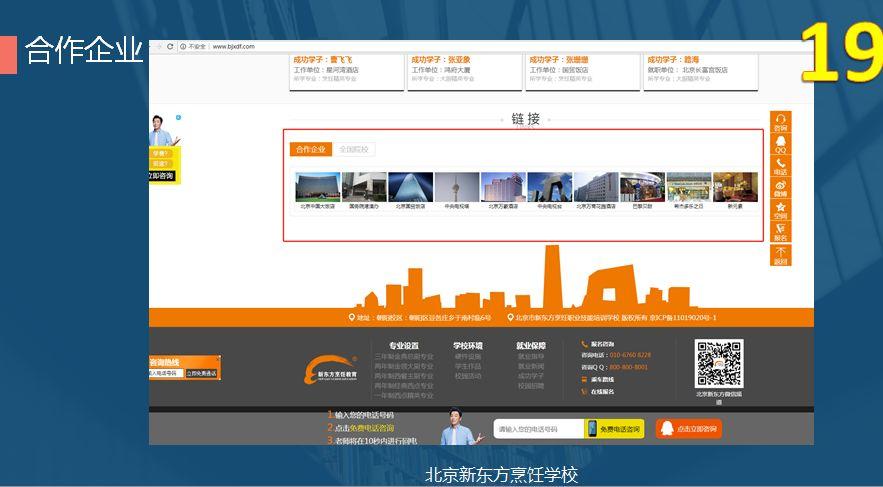Click the 请输入您的电话号码 input in bottom bar

coord(538,429)
